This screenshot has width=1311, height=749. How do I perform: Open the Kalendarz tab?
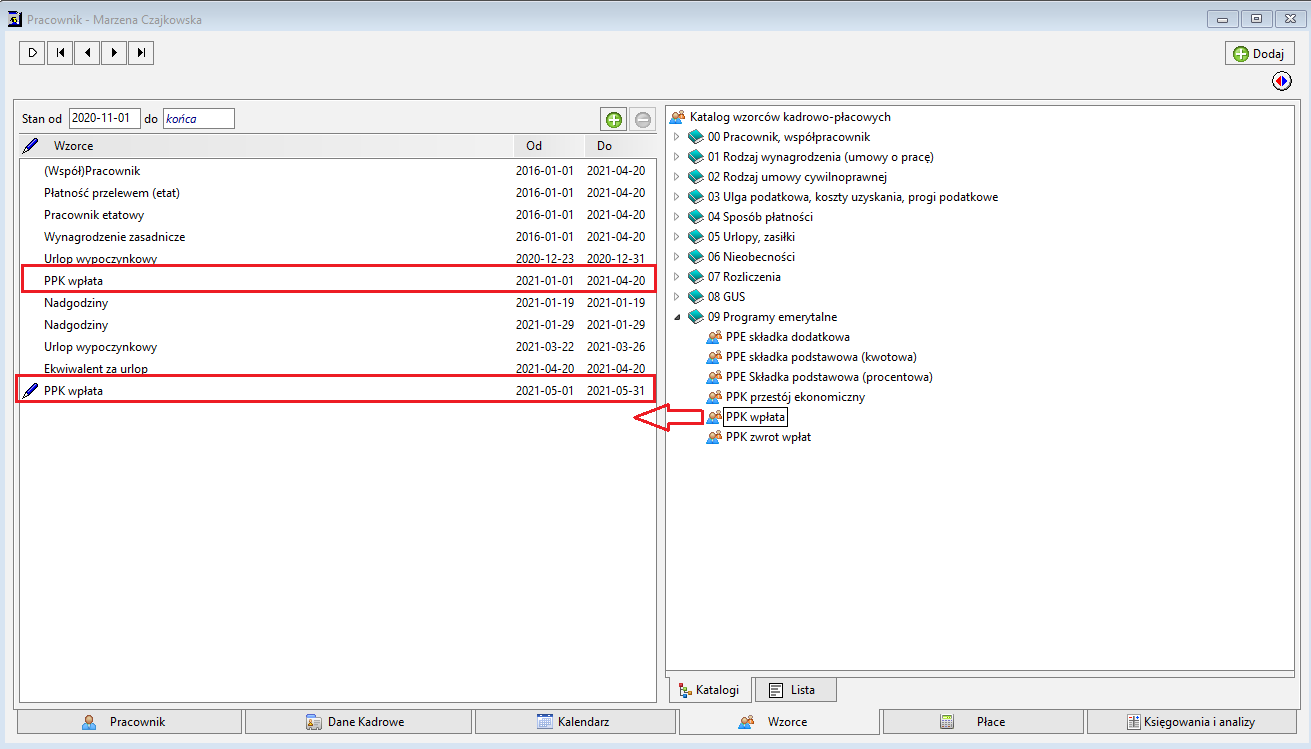point(575,721)
